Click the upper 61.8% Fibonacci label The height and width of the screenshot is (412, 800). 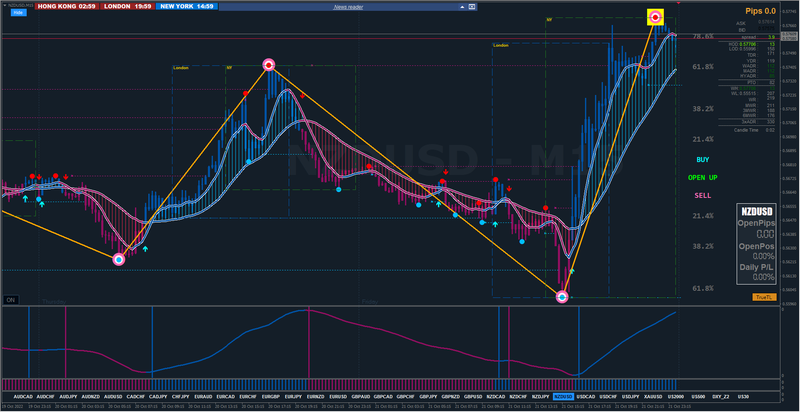703,67
